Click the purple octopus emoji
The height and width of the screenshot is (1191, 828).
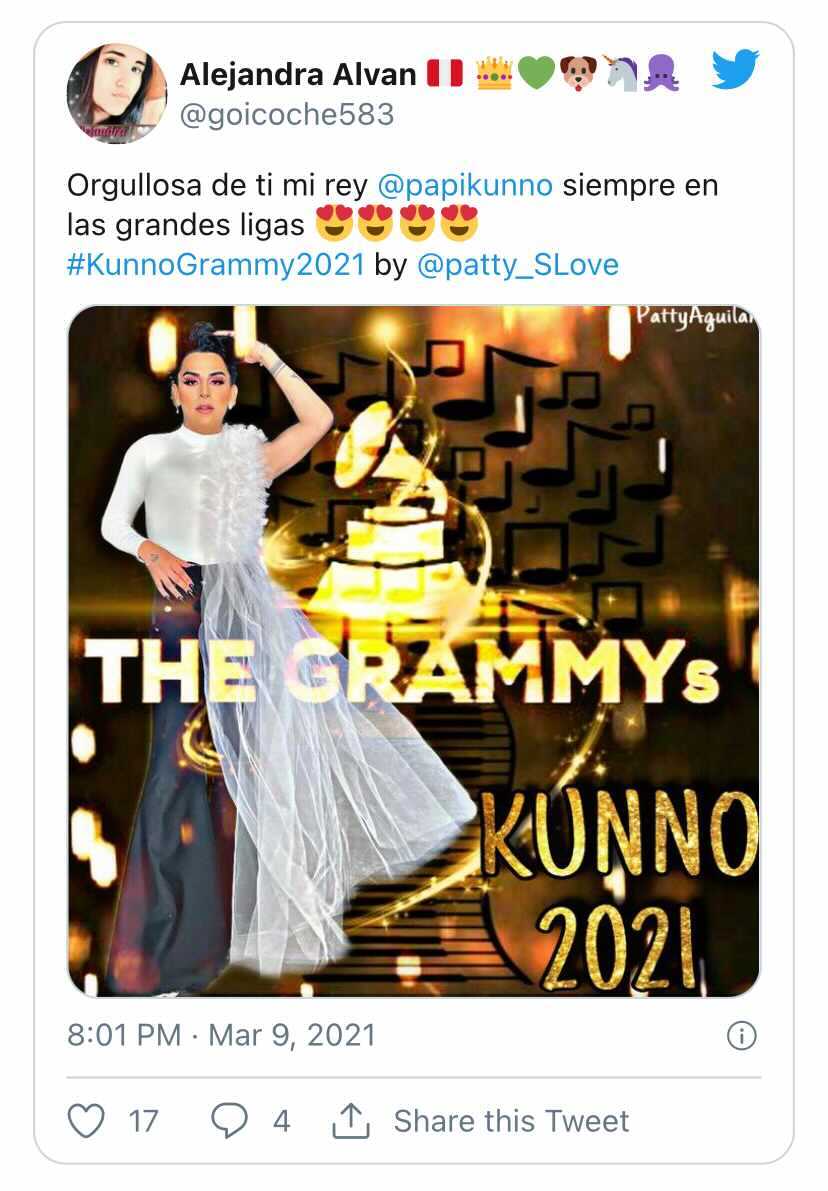coord(662,74)
